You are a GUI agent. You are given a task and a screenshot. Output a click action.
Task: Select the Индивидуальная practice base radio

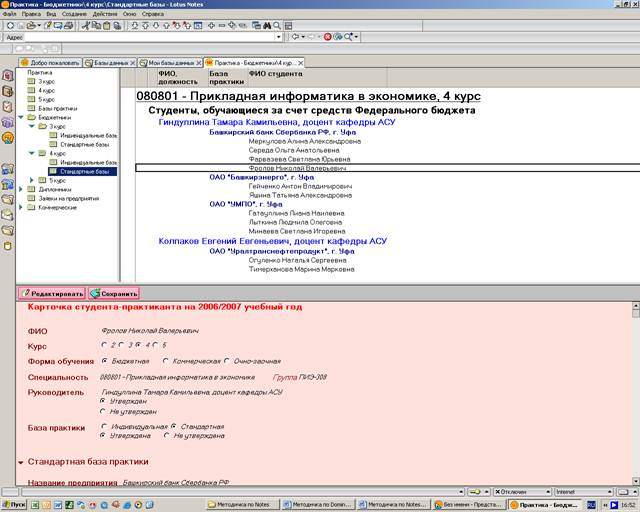[104, 426]
